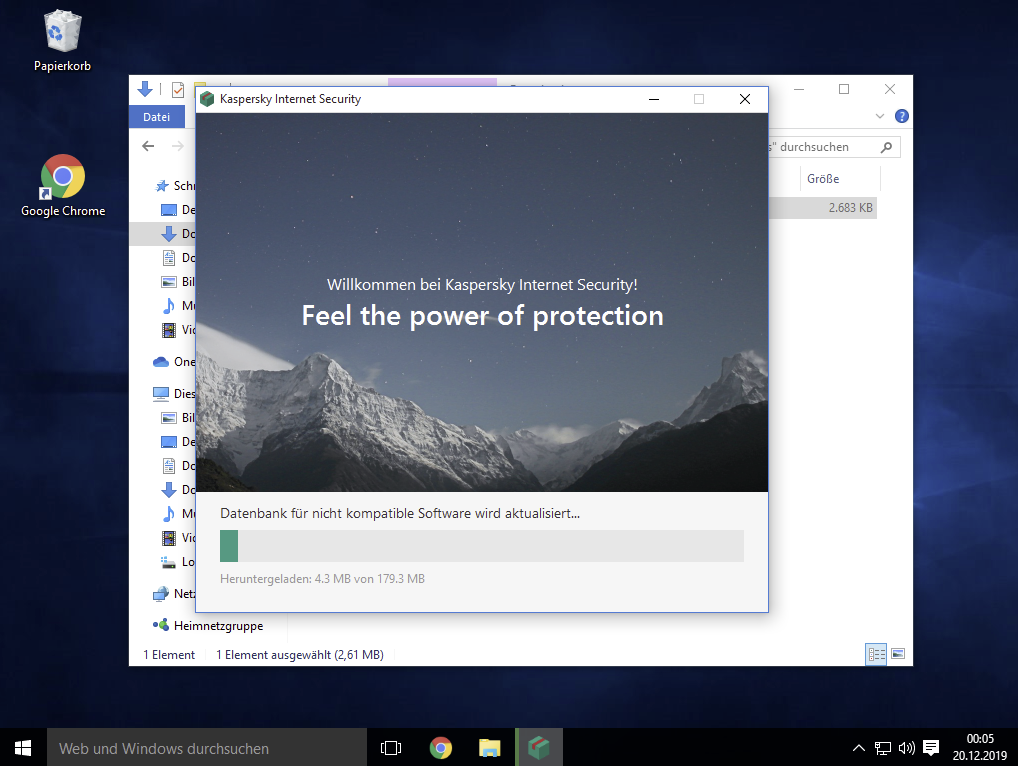Open Explorer help via the question mark
Screen dimensions: 1018x766
901,116
